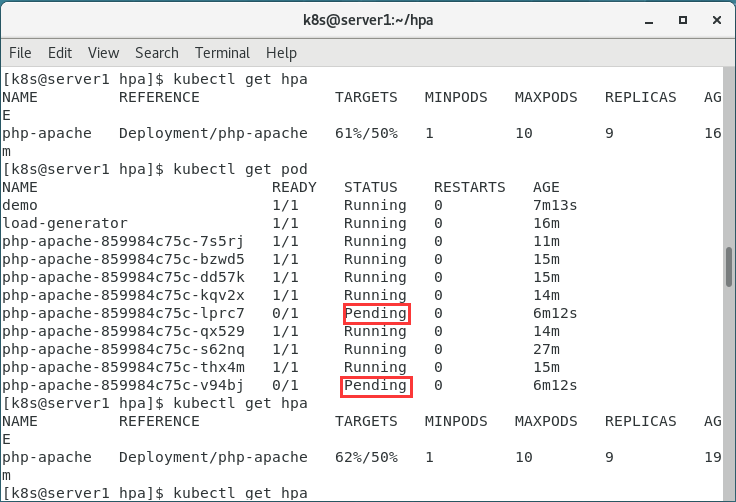The image size is (736, 502).
Task: Click the first REPLICAS column header
Action: [x=640, y=97]
